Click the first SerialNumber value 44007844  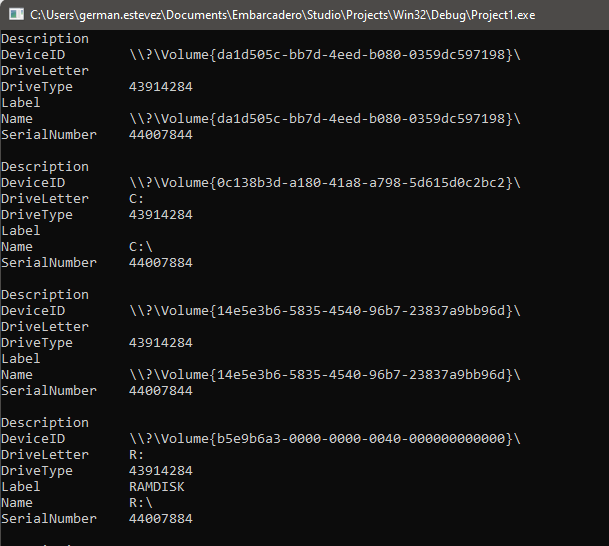(x=161, y=135)
